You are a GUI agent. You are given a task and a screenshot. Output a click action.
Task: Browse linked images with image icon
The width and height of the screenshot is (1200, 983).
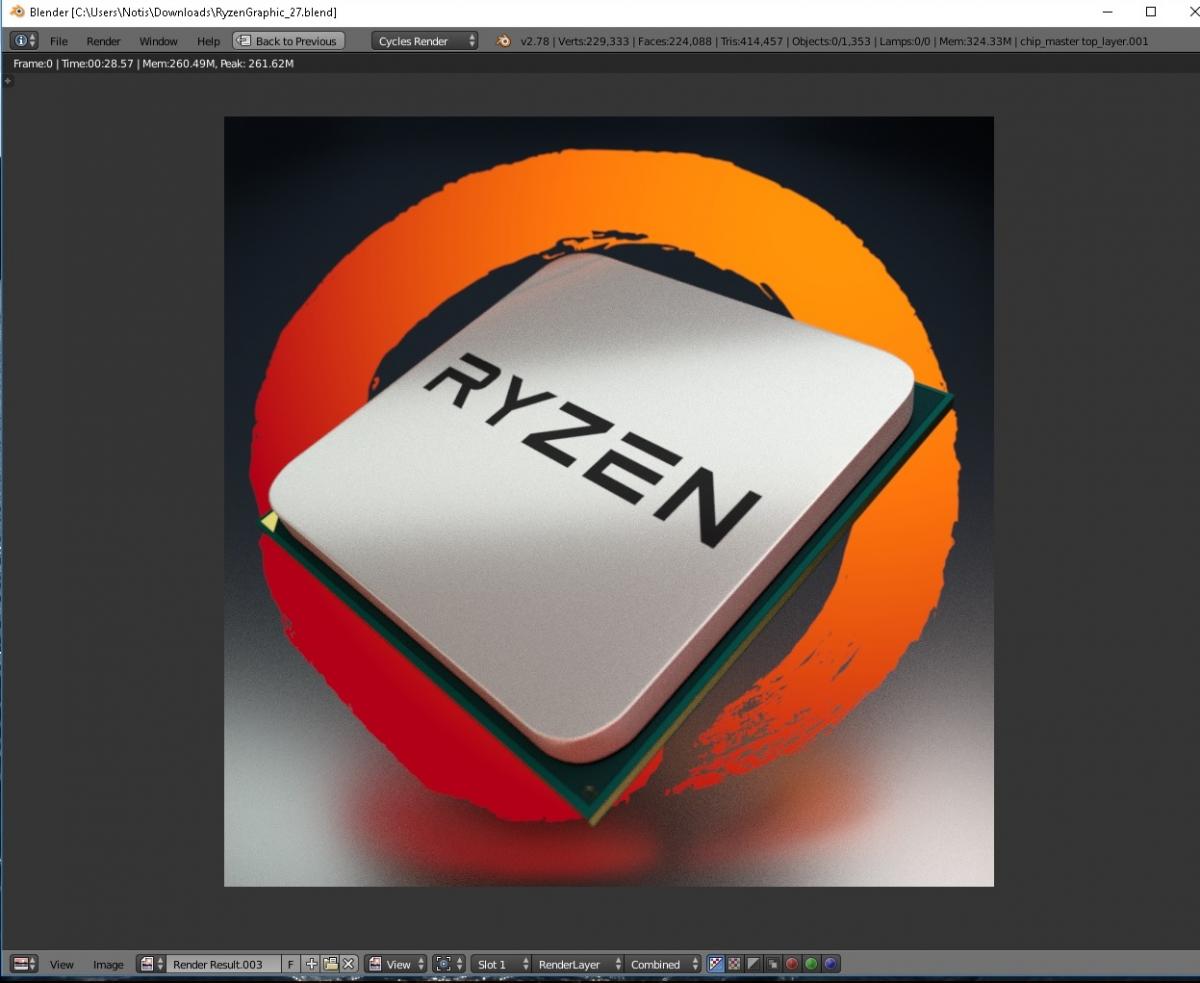tap(152, 964)
